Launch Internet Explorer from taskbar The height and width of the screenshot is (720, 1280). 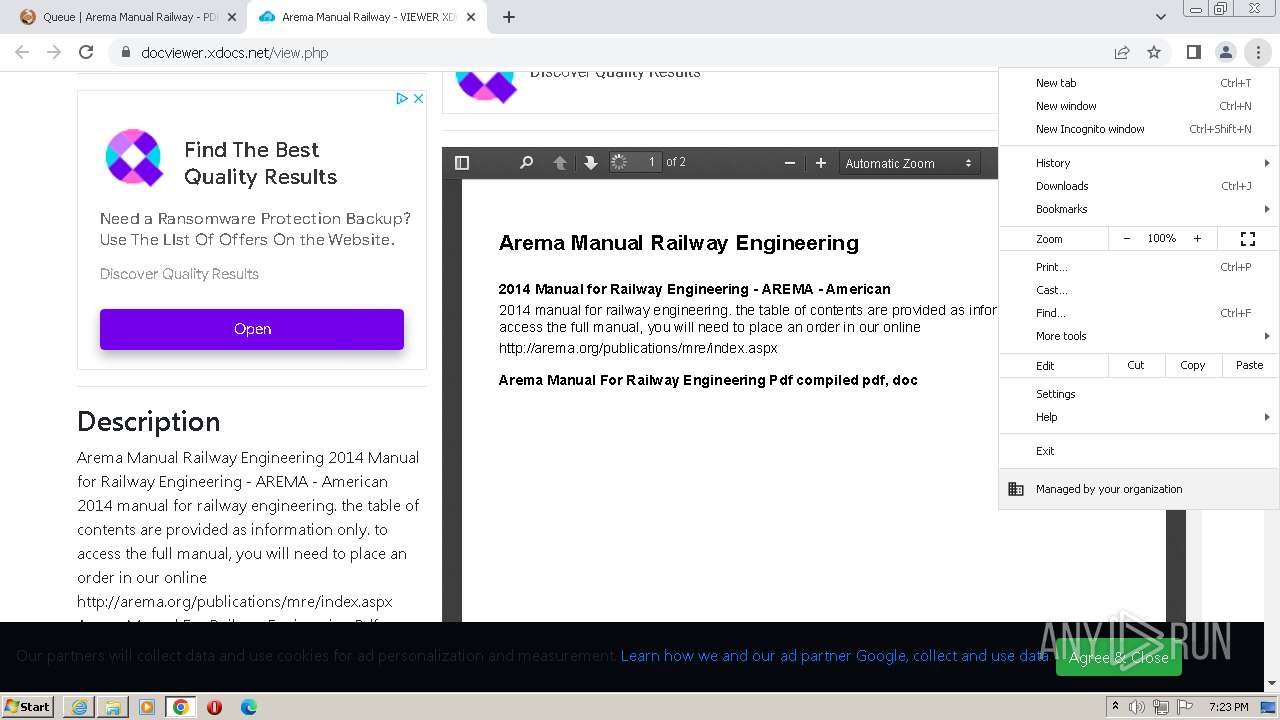point(79,707)
